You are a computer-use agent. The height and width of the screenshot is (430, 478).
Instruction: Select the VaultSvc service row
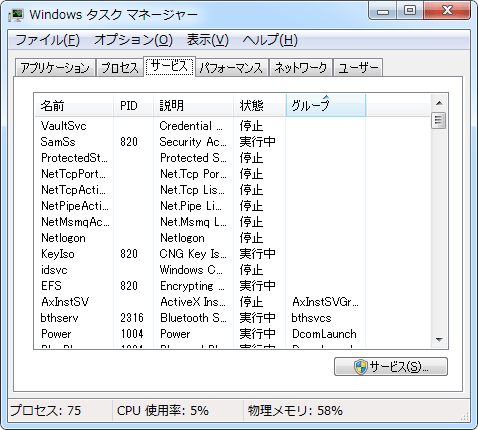click(200, 126)
